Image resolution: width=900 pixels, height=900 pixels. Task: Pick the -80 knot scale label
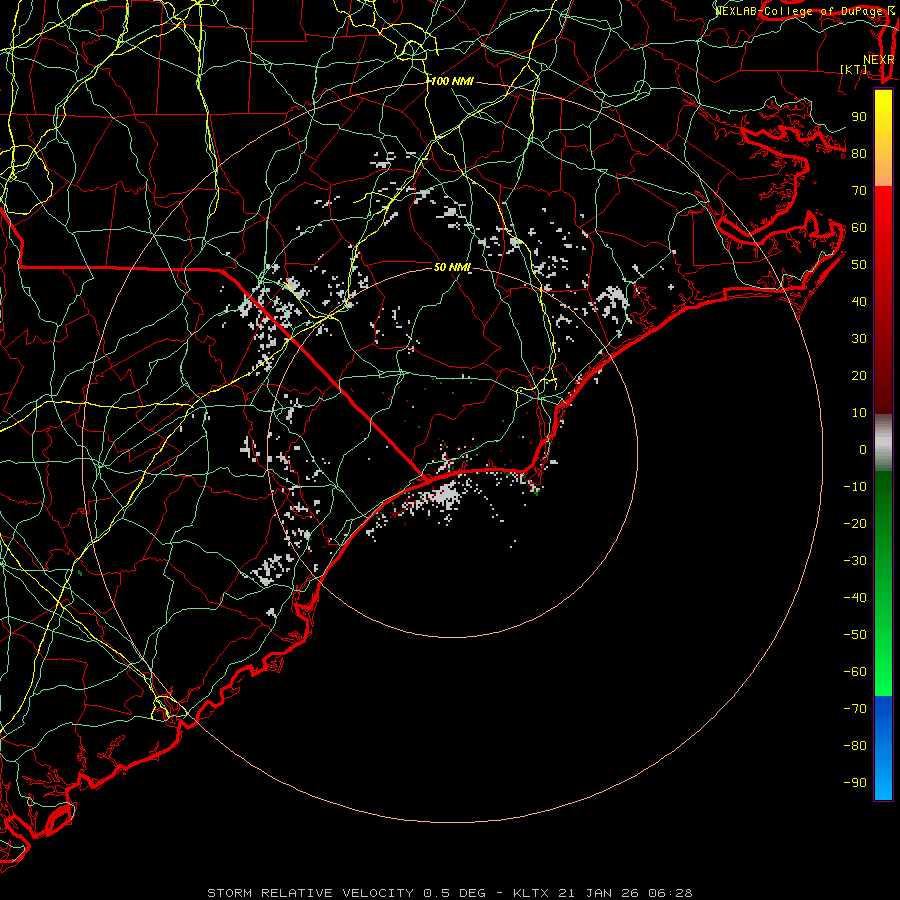pyautogui.click(x=855, y=746)
